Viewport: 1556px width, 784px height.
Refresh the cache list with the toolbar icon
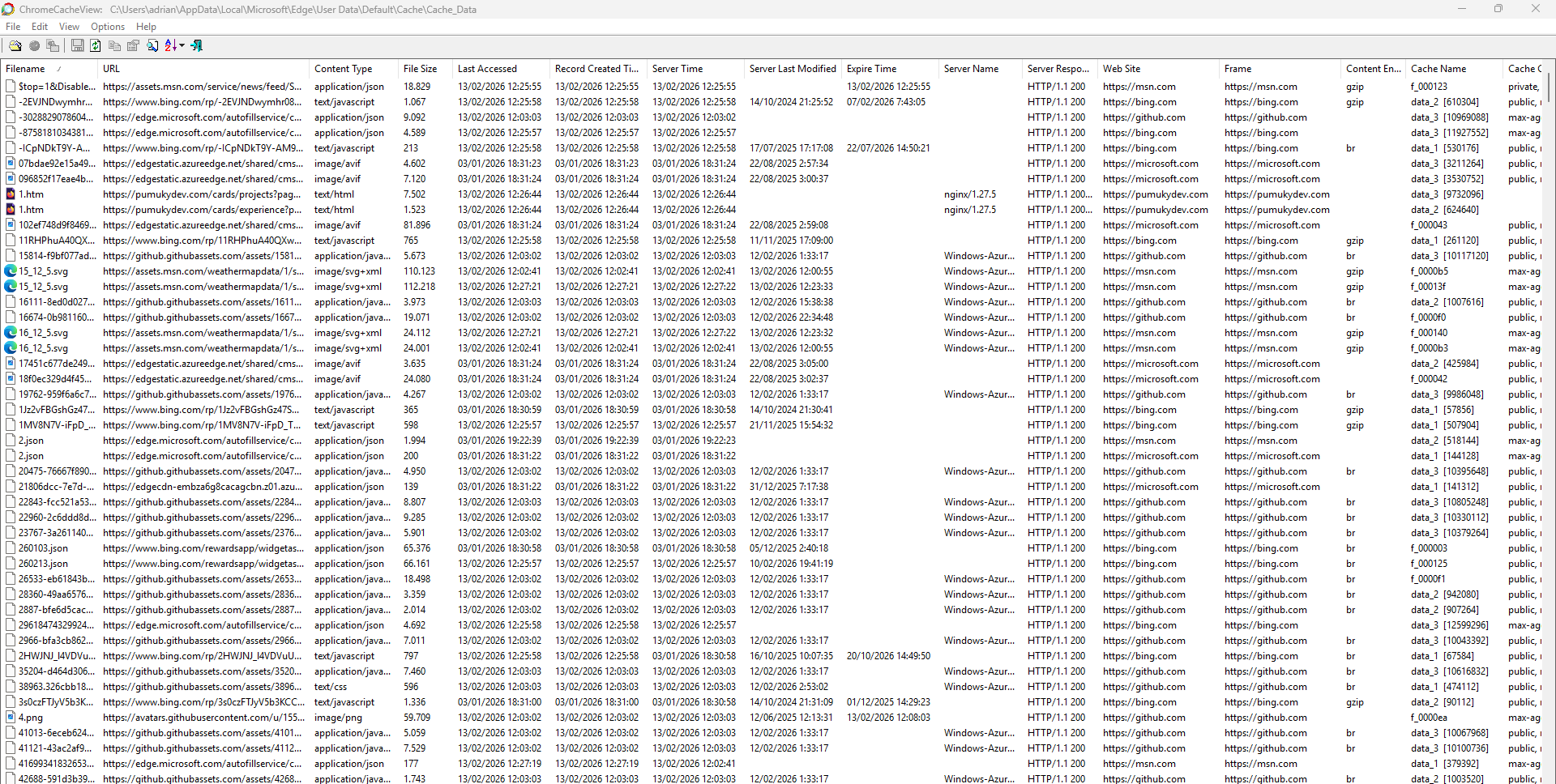pos(96,46)
